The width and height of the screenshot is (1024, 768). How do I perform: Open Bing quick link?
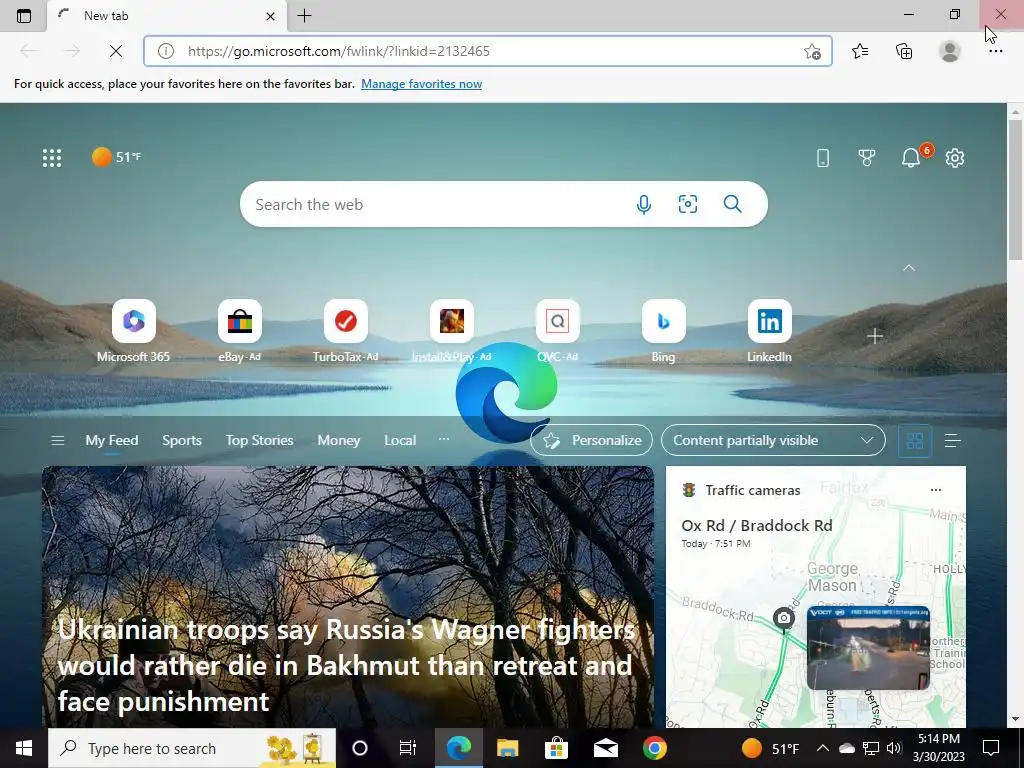coord(664,331)
